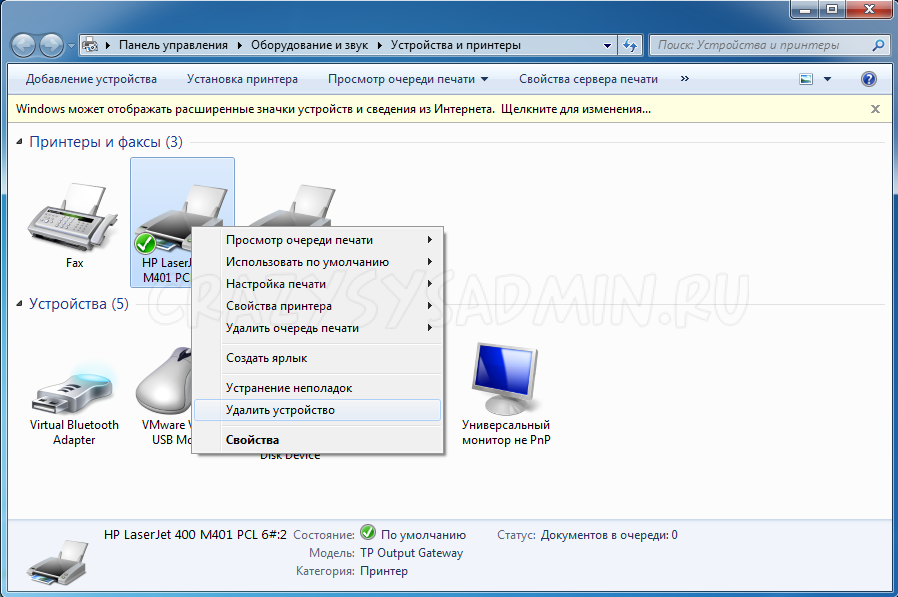Screen dimensions: 898x597
Task: Click Добавление устройства toolbar button
Action: (x=91, y=79)
